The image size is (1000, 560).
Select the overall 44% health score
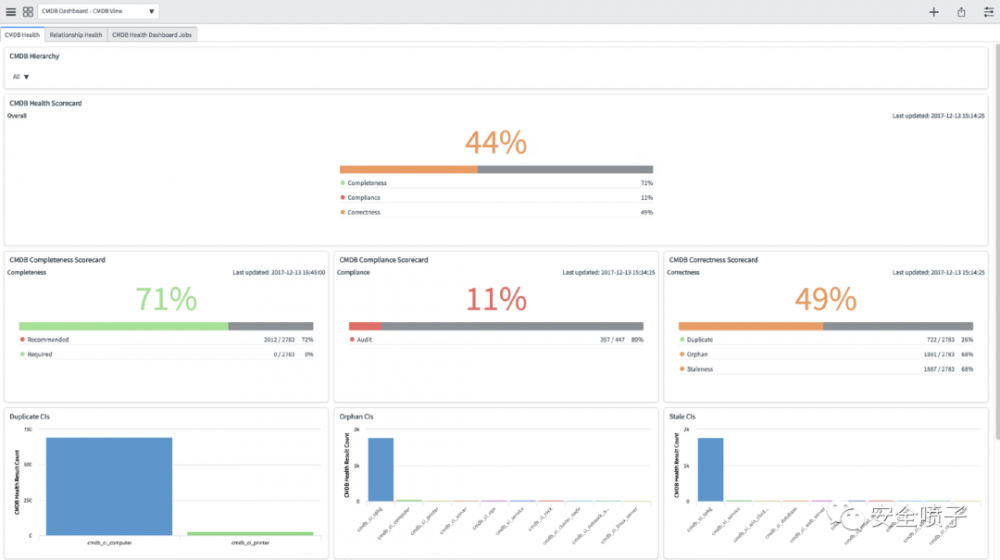point(496,142)
